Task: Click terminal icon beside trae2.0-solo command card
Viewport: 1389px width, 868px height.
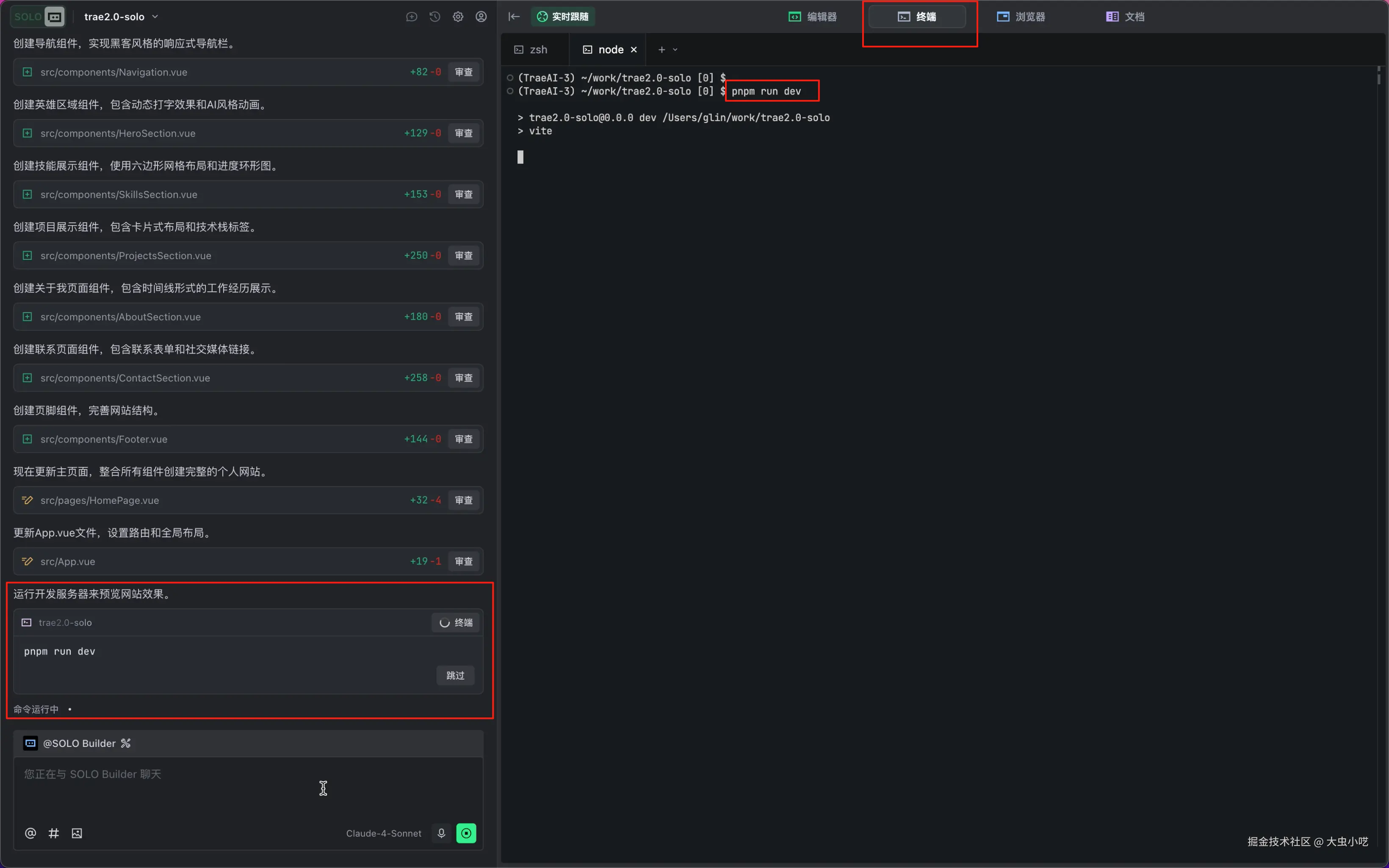Action: [x=26, y=622]
